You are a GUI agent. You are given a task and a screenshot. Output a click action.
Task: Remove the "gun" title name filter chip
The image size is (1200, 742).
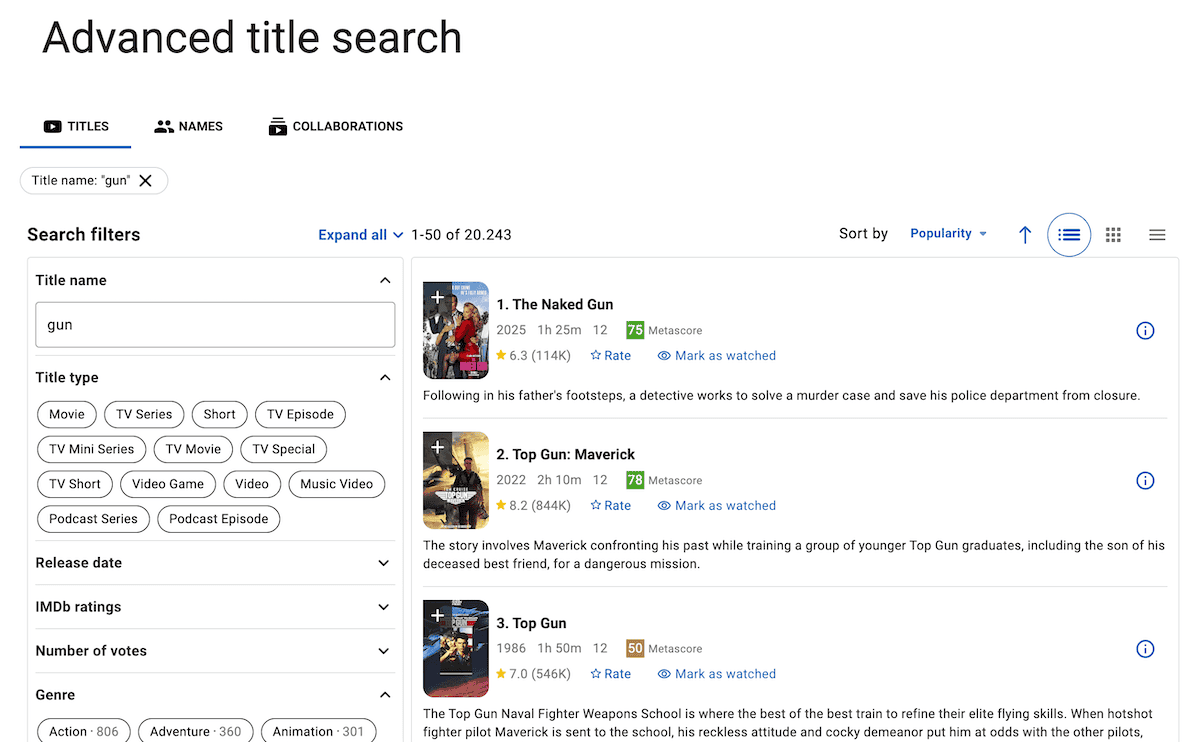[146, 181]
